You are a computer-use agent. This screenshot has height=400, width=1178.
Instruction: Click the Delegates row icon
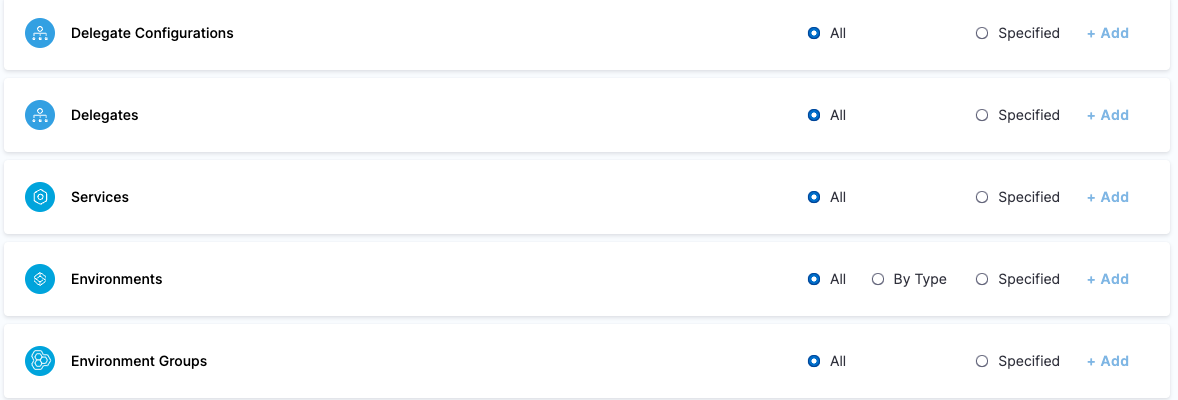[40, 115]
